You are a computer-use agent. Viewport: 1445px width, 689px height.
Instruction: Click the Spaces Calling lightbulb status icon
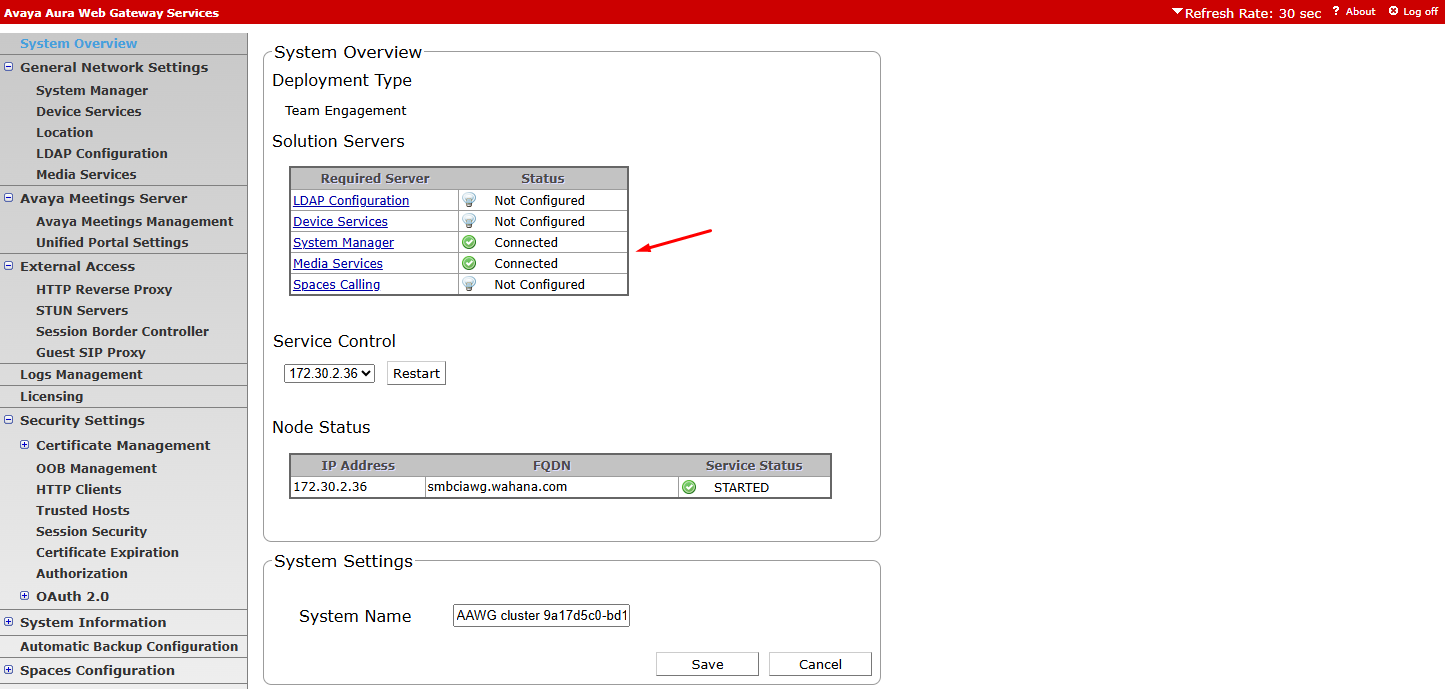tap(469, 284)
